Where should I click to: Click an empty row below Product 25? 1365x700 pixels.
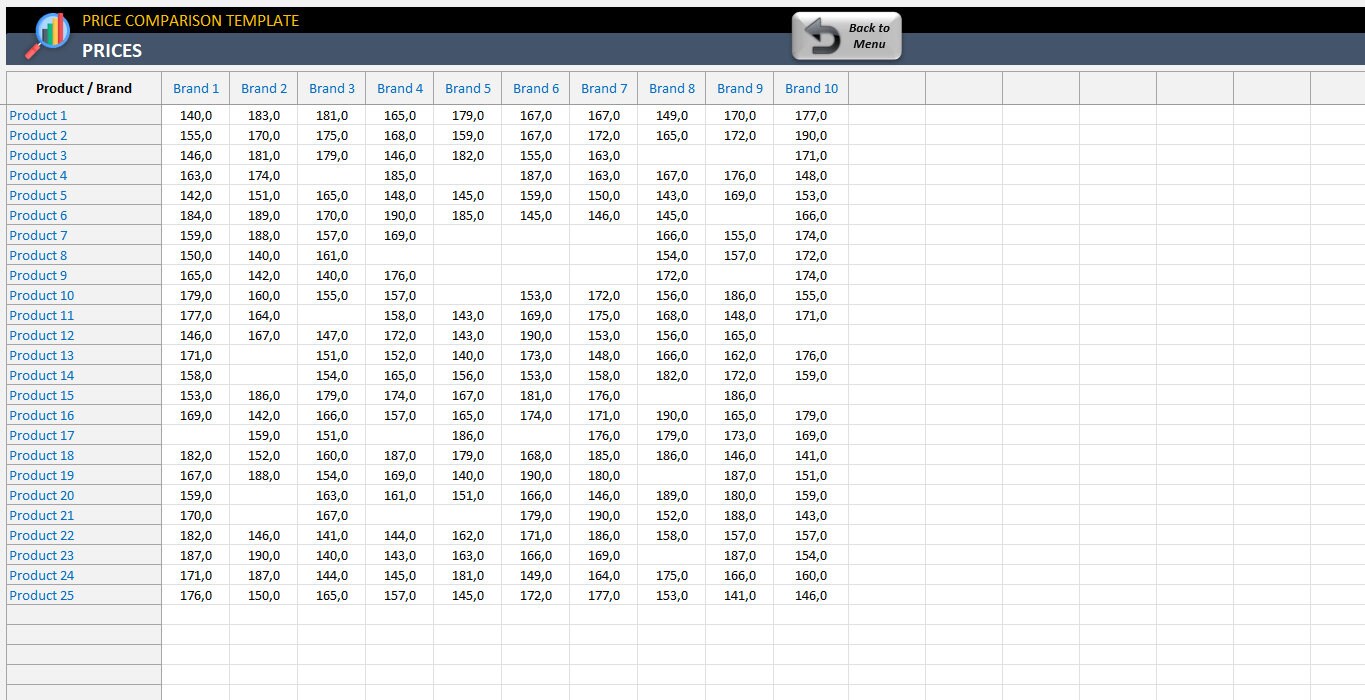[84, 614]
